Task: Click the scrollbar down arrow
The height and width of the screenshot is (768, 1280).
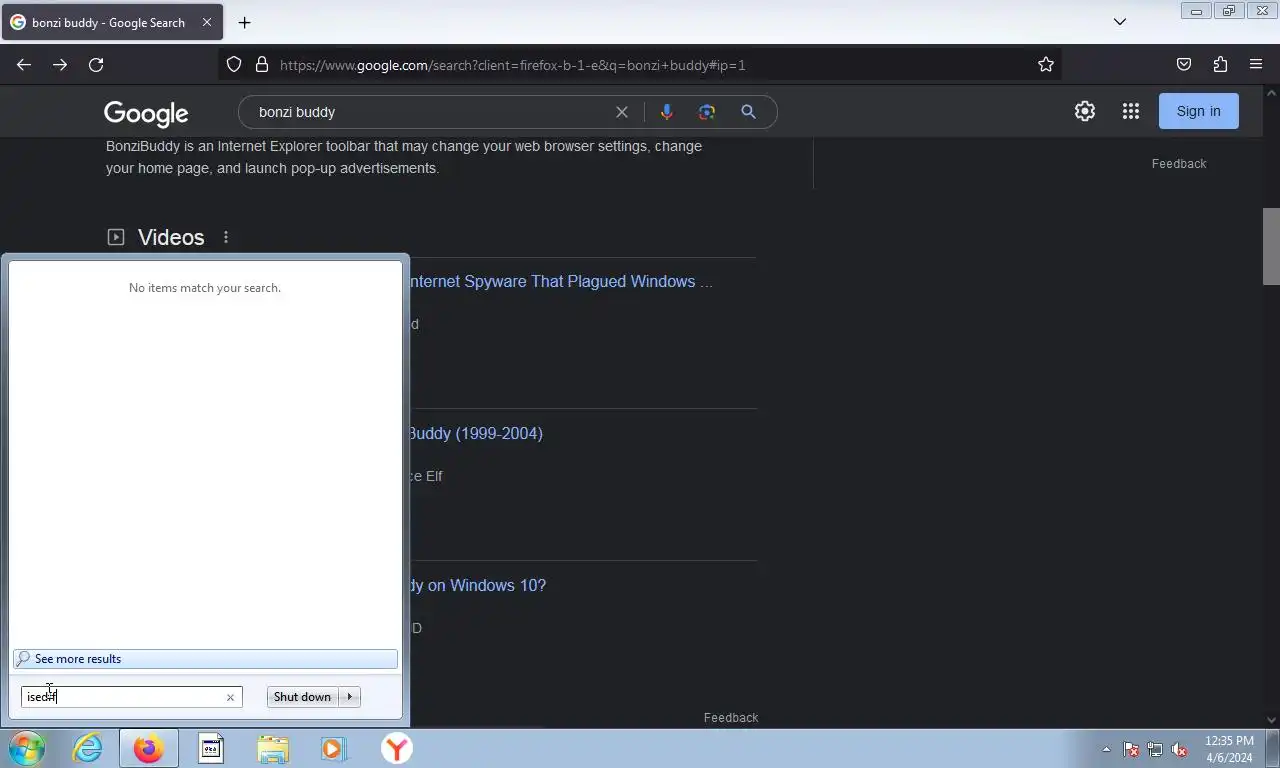Action: [1271, 719]
